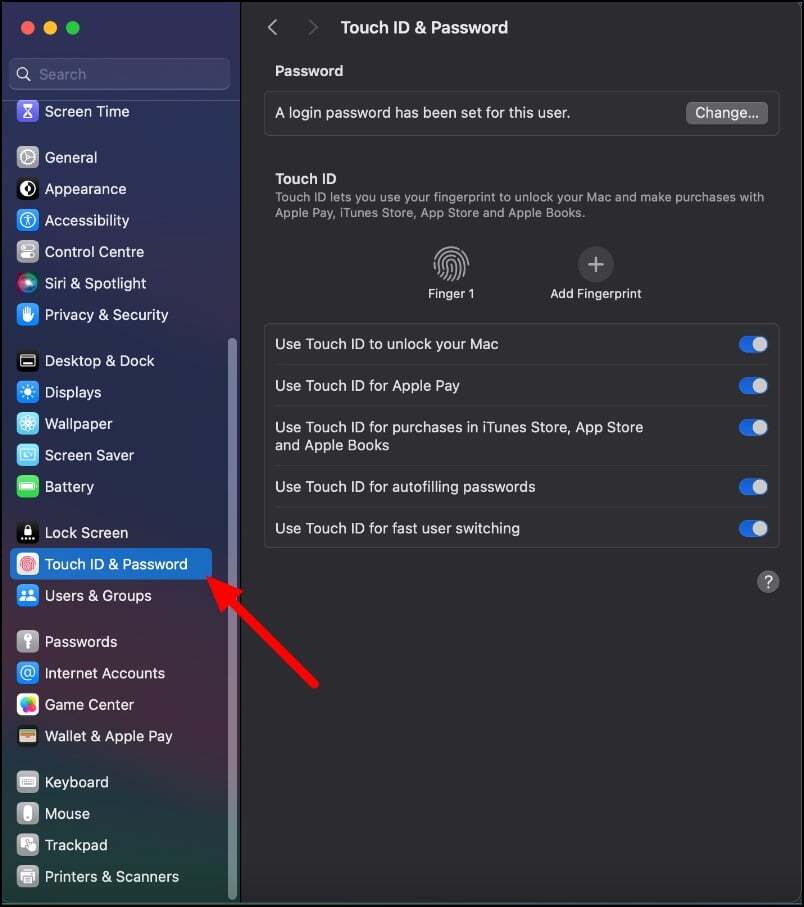Click the Passwords key icon
Viewport: 804px width, 907px height.
point(27,641)
